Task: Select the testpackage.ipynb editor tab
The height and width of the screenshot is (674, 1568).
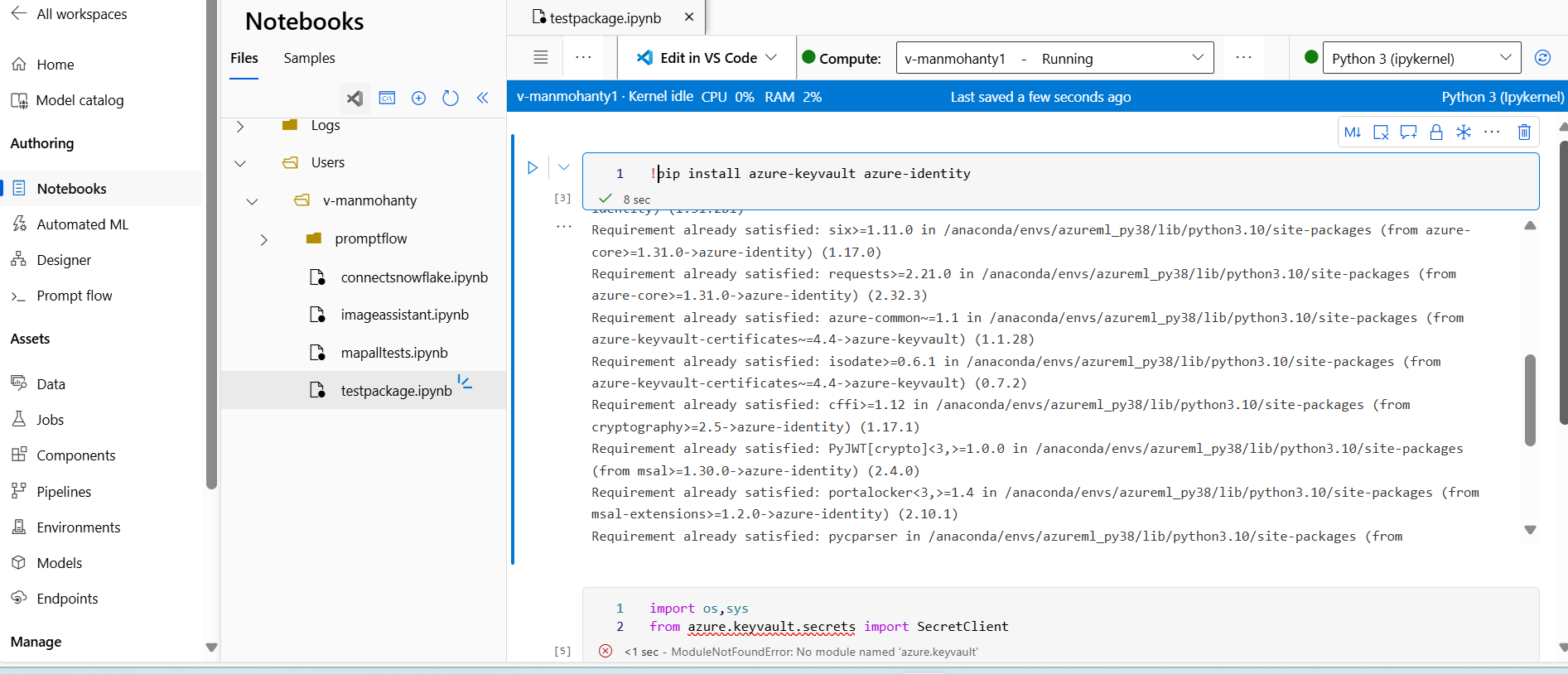Action: pos(605,18)
